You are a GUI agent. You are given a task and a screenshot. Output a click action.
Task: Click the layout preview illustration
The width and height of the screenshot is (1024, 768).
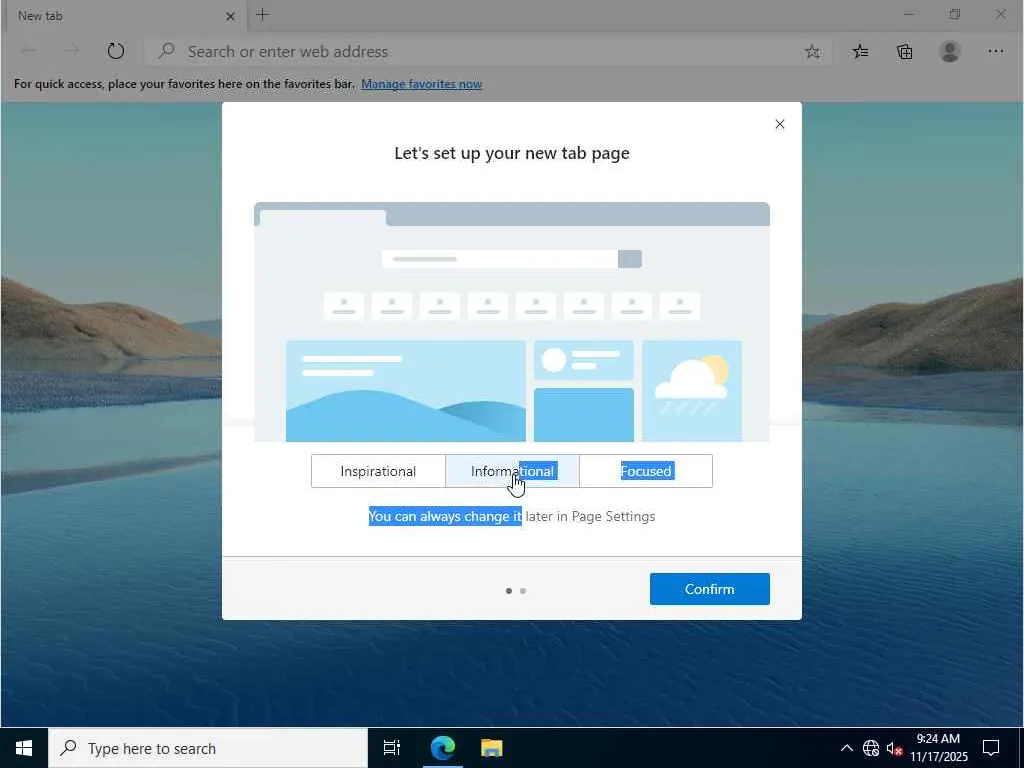click(x=512, y=322)
